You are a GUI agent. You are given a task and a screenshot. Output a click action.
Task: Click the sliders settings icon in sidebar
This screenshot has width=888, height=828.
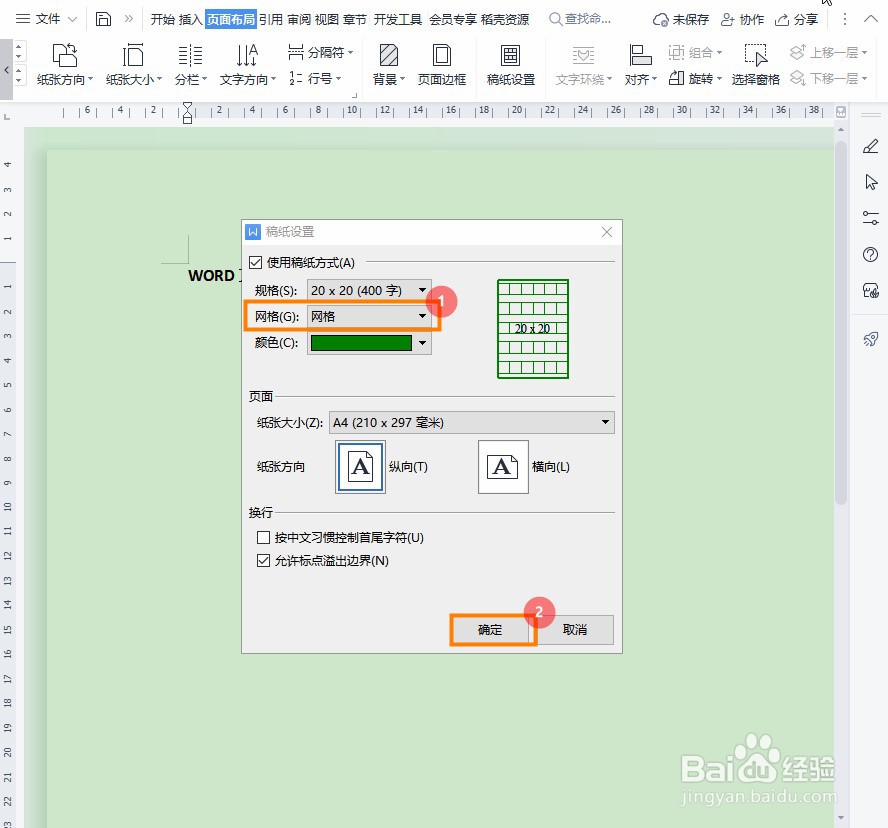pyautogui.click(x=870, y=218)
